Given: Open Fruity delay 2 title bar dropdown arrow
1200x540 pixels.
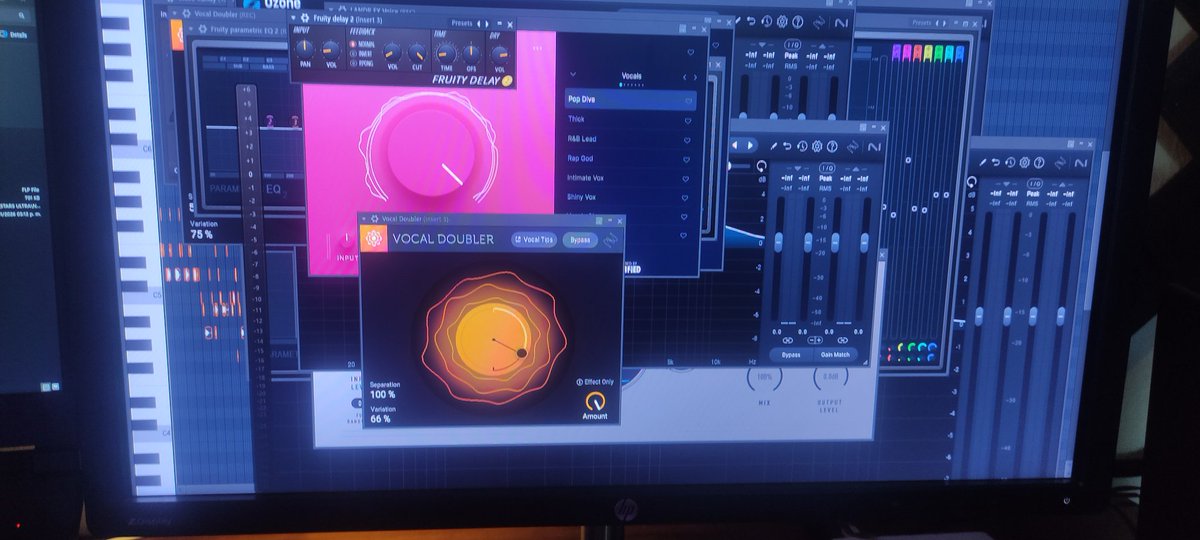Looking at the screenshot, I should click(293, 17).
